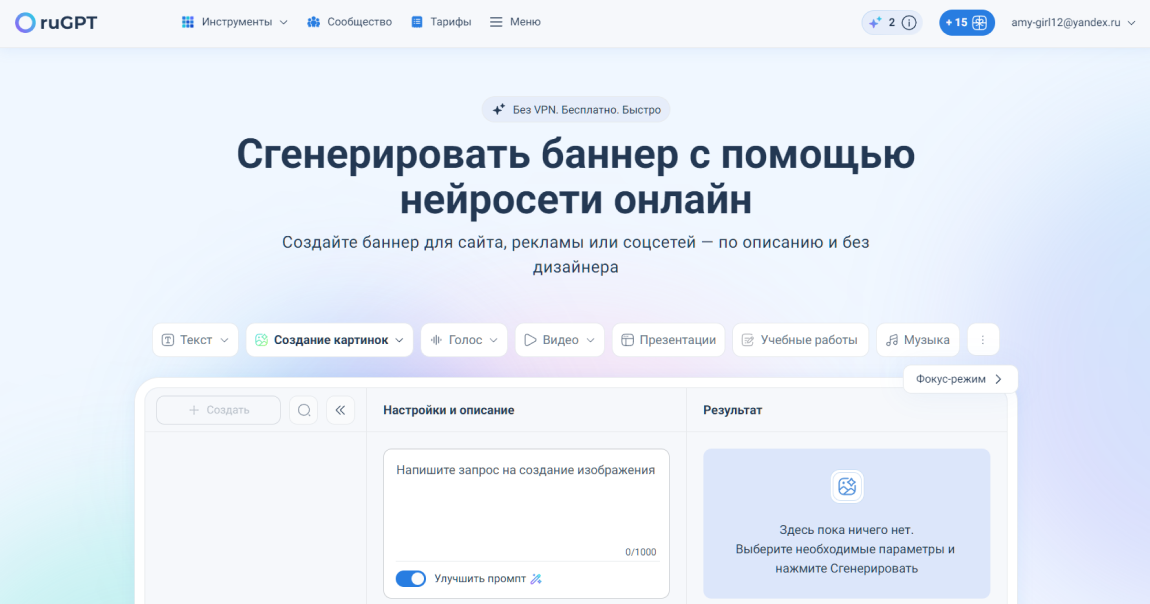This screenshot has width=1150, height=604.
Task: Click the Создать button
Action: [x=219, y=410]
